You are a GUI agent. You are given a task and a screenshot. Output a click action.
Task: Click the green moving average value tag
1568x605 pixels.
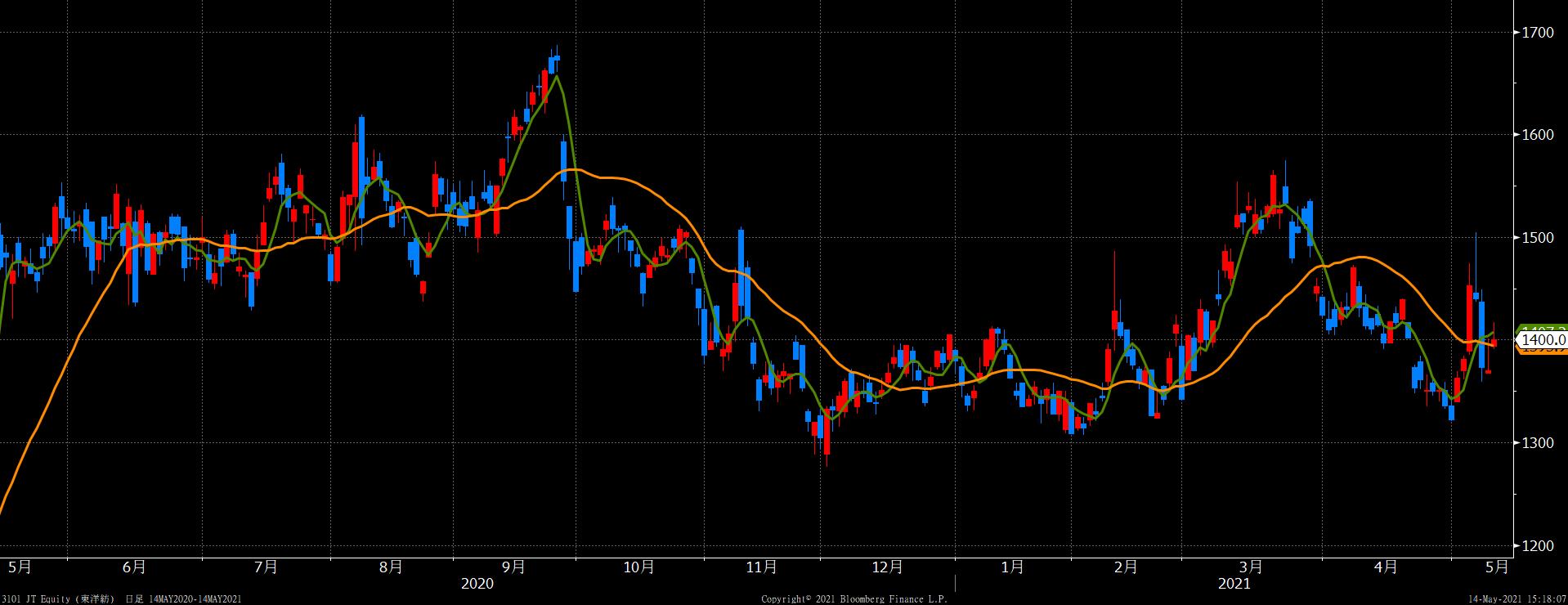(1543, 329)
